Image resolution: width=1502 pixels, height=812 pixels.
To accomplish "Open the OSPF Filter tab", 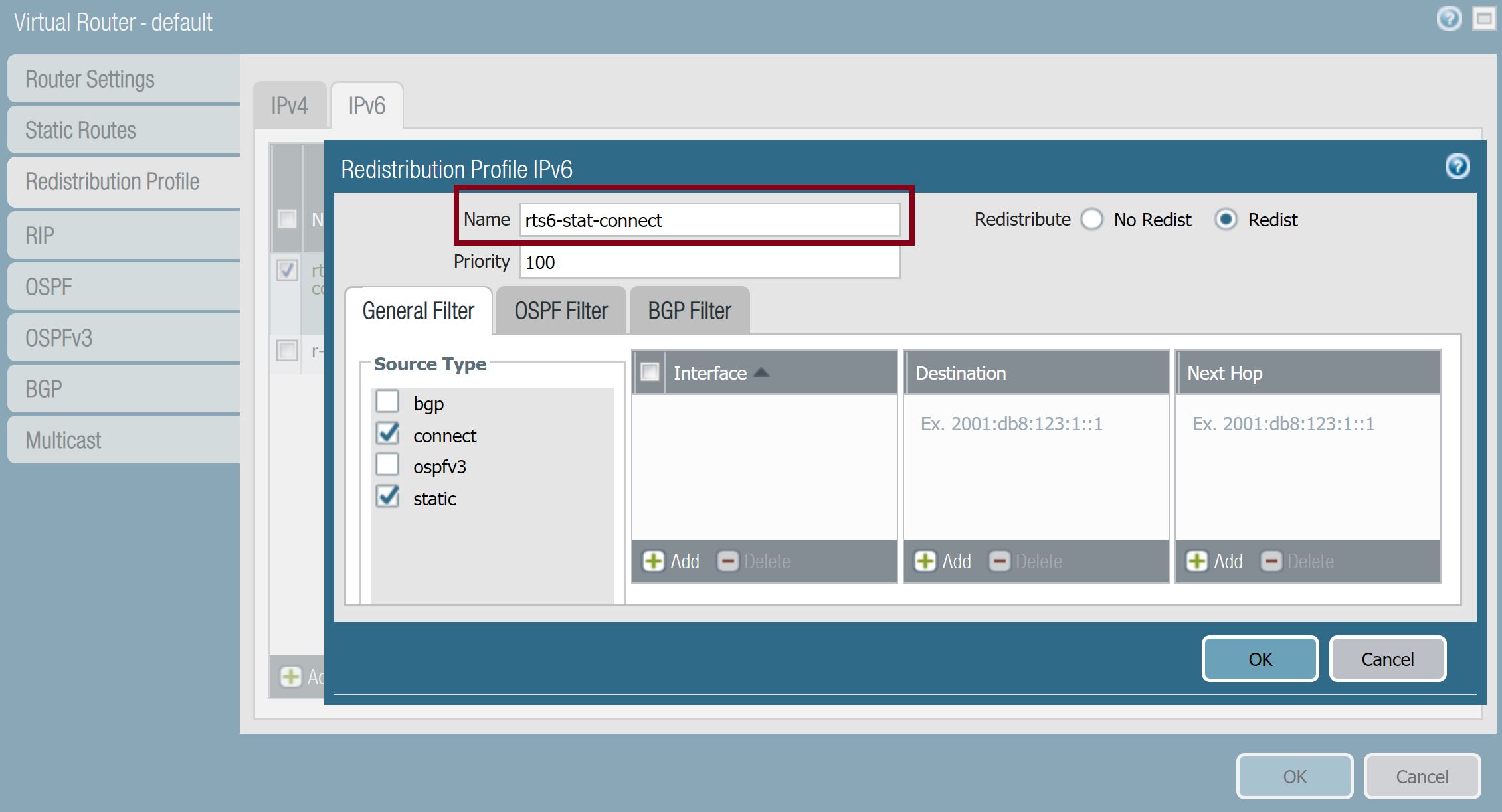I will point(561,309).
